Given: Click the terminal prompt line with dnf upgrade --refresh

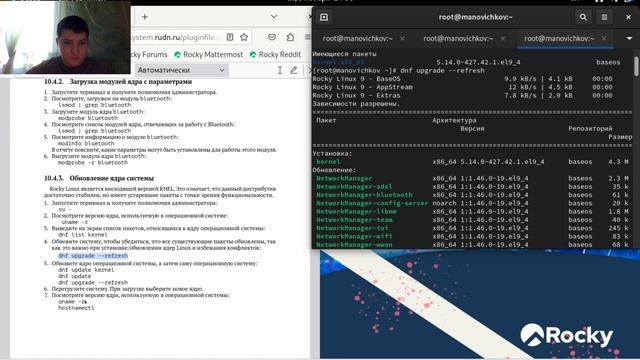Looking at the screenshot, I should point(398,70).
